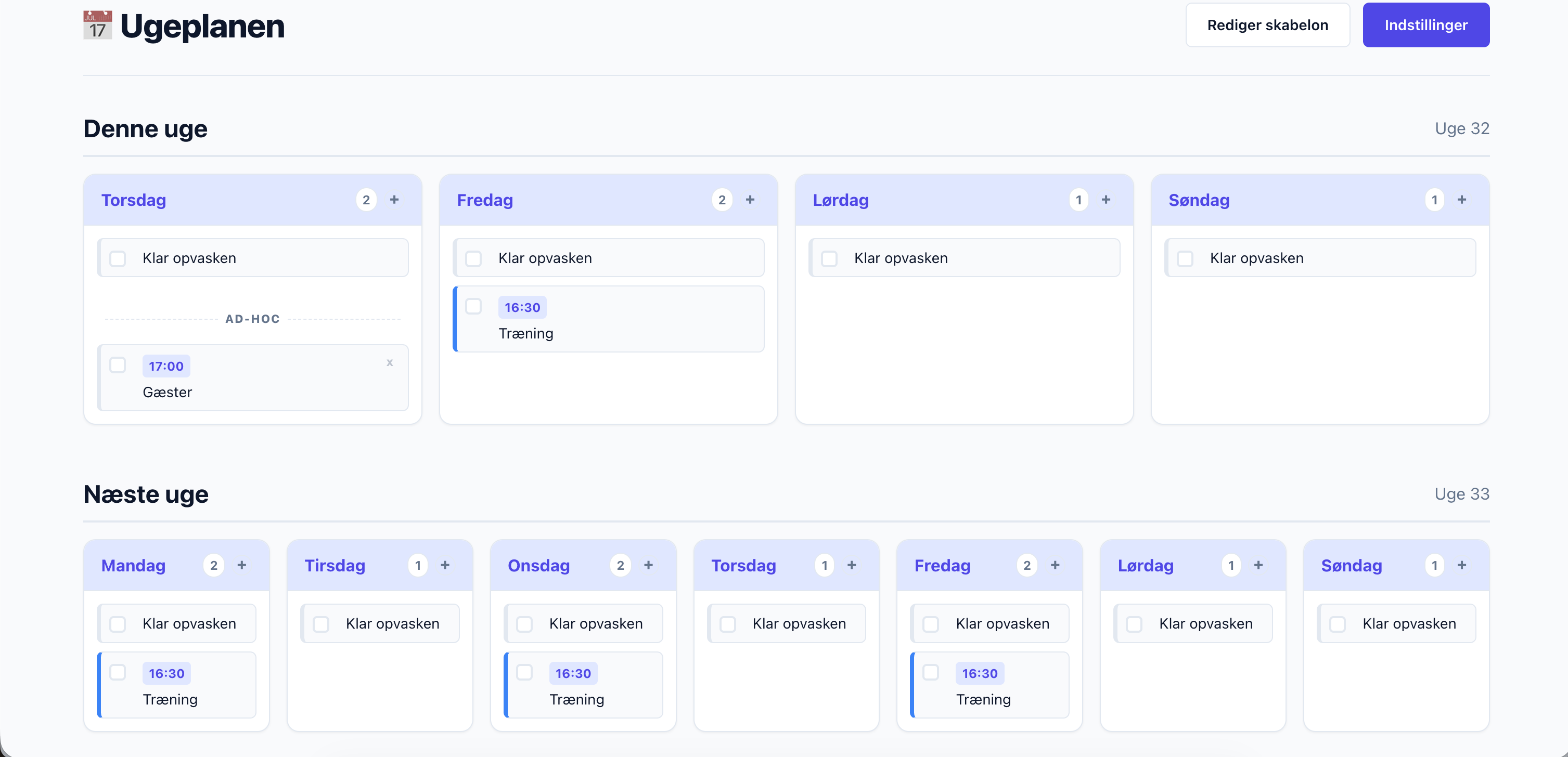Image resolution: width=1568 pixels, height=757 pixels.
Task: Select the Gæster task text
Action: coord(167,393)
